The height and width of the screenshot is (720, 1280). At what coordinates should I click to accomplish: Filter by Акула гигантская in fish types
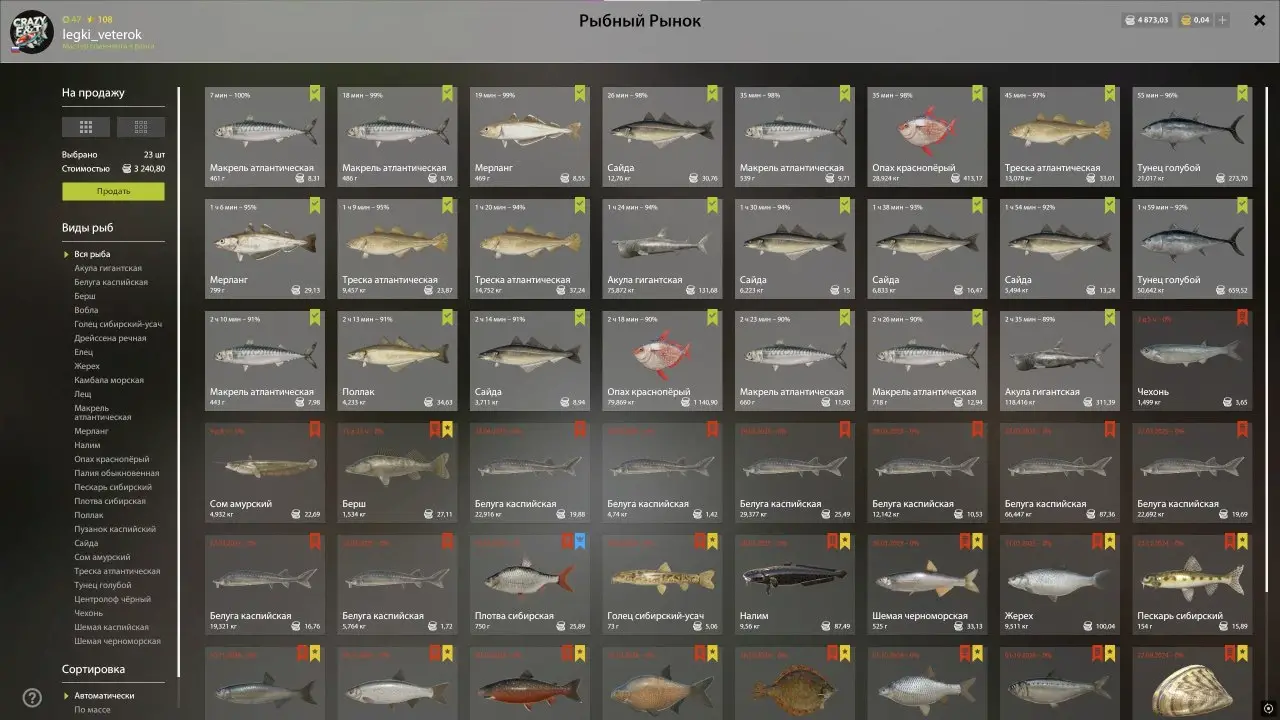point(108,268)
